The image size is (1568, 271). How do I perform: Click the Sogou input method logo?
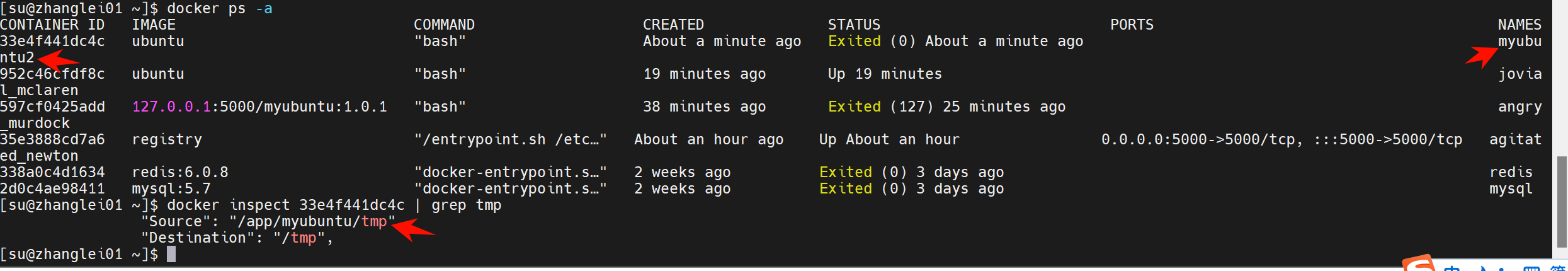[1419, 265]
